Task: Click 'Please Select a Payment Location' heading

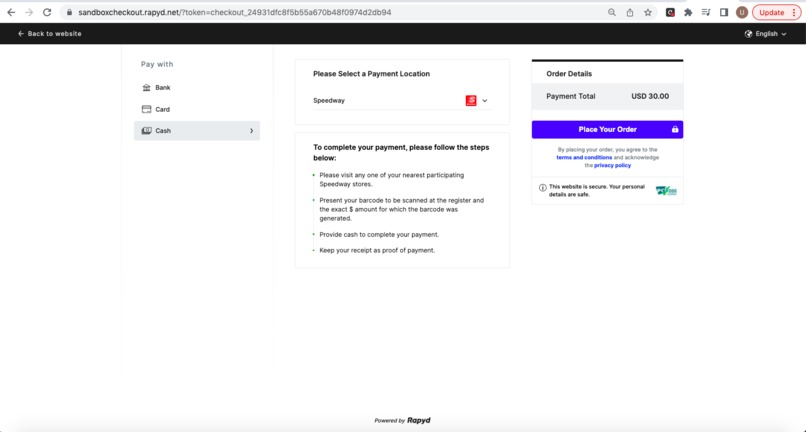Action: pos(371,74)
